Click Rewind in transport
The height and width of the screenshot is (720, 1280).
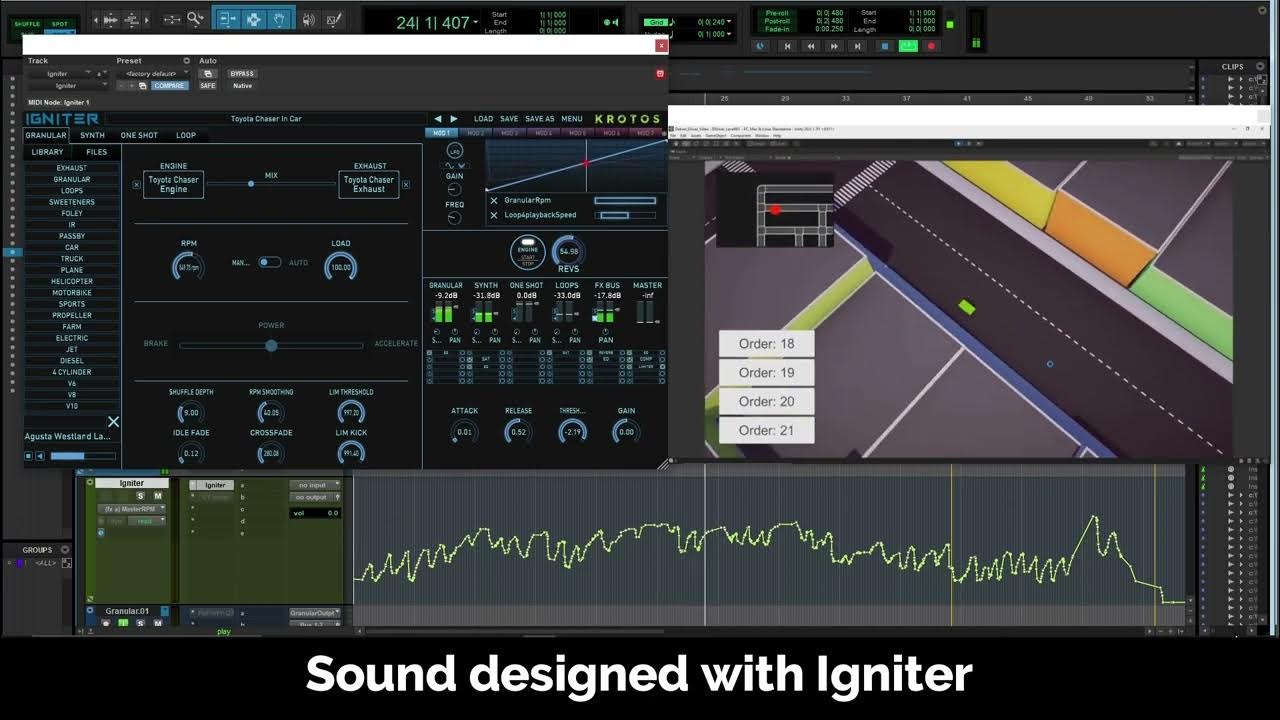pos(811,46)
